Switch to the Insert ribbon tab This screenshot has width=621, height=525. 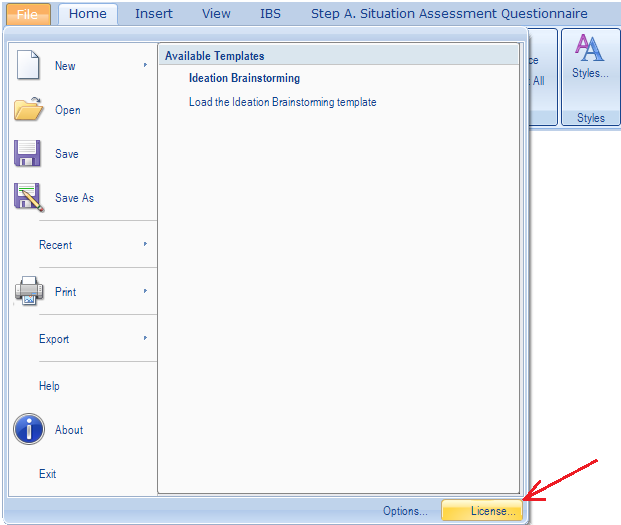[x=154, y=14]
